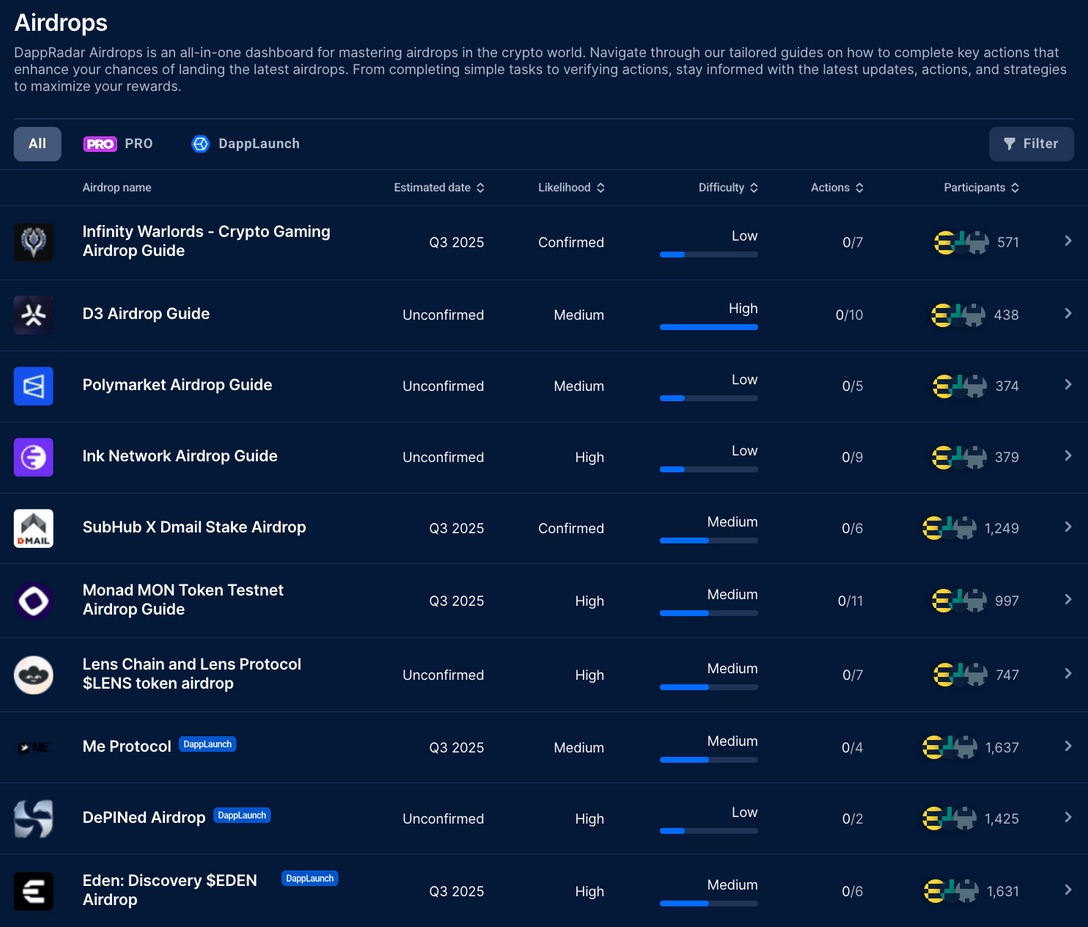The image size is (1088, 927).
Task: Click the DePINed Airdrop logo icon
Action: coord(34,818)
